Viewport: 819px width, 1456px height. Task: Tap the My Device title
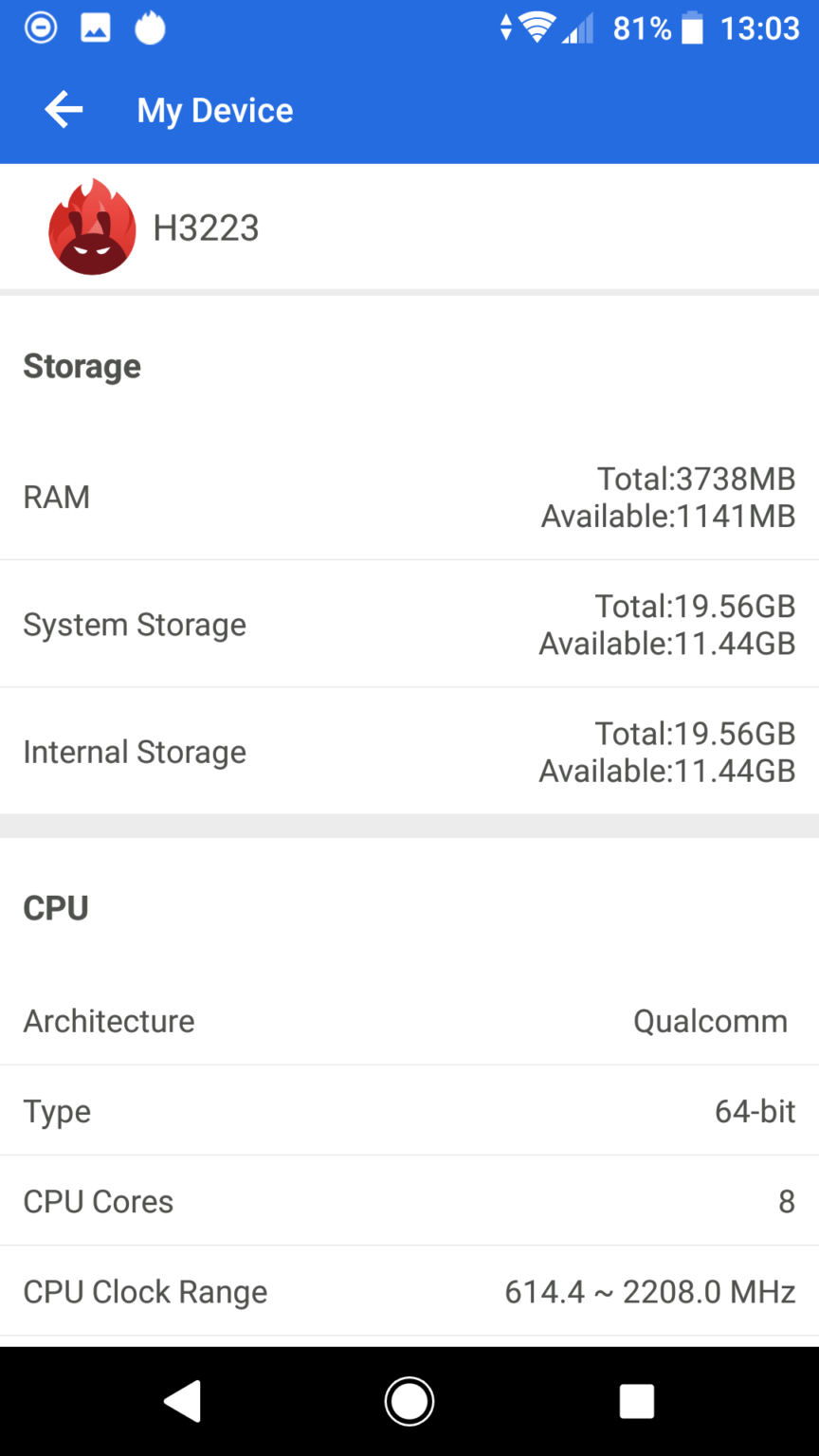point(215,111)
